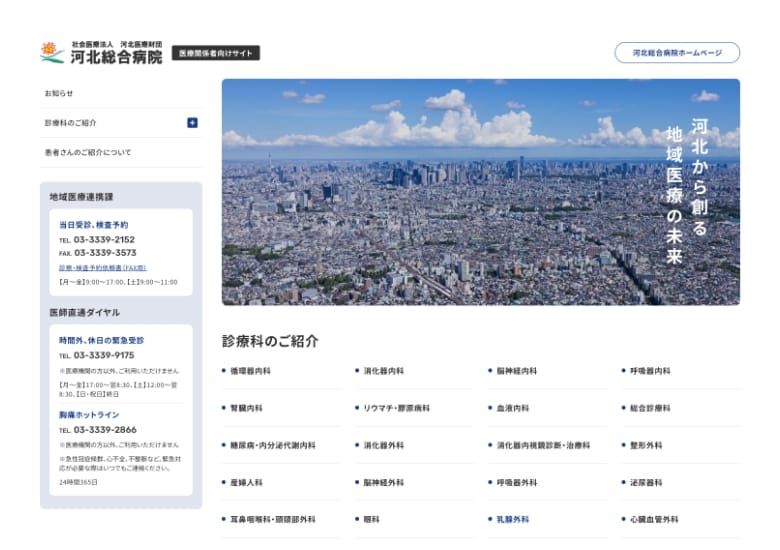
Task: Open 呼吸器内科 department link
Action: 650,371
